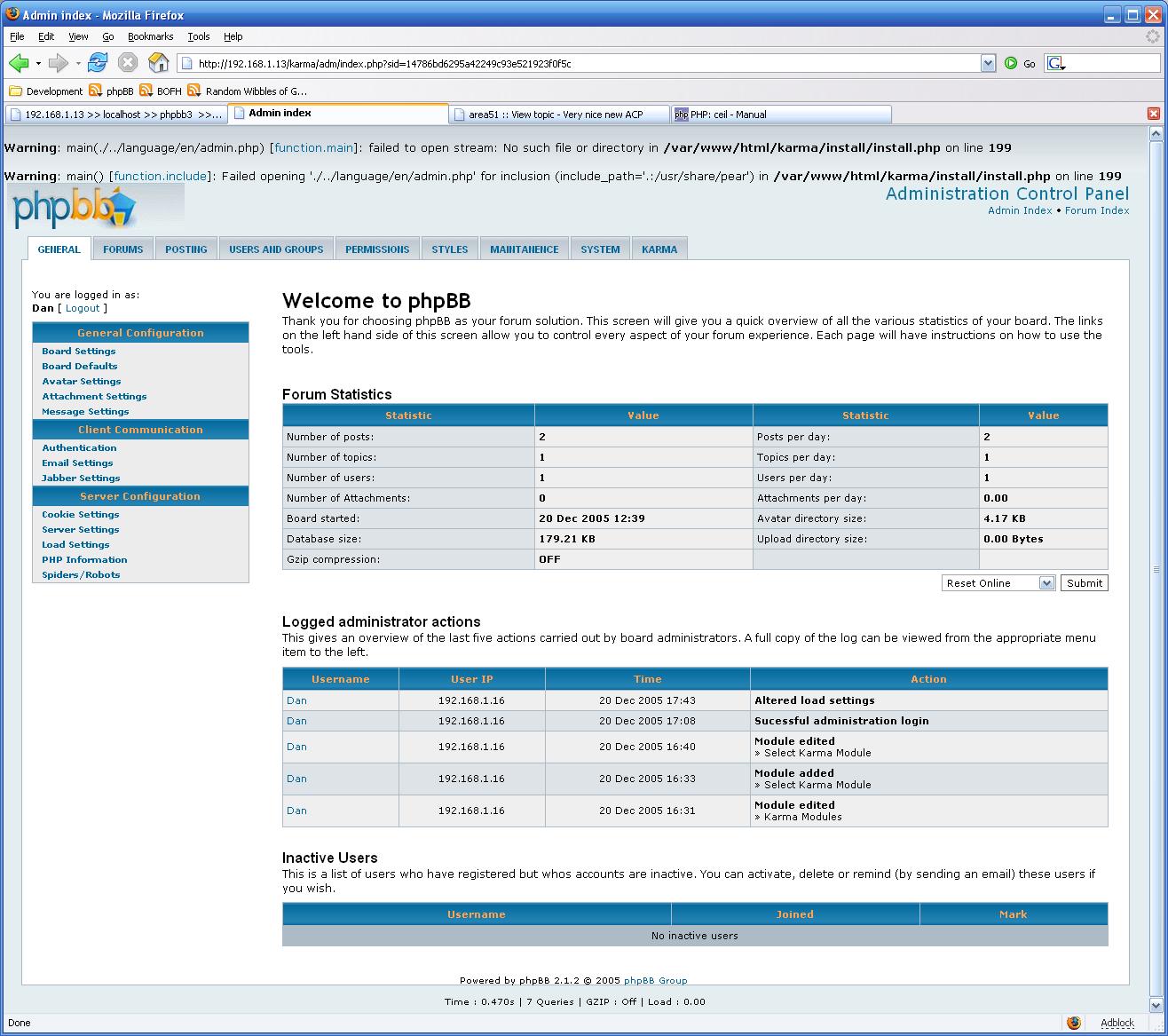Click the phpBB live bookmark feed icon
Viewport: 1168px width, 1036px height.
(x=95, y=91)
